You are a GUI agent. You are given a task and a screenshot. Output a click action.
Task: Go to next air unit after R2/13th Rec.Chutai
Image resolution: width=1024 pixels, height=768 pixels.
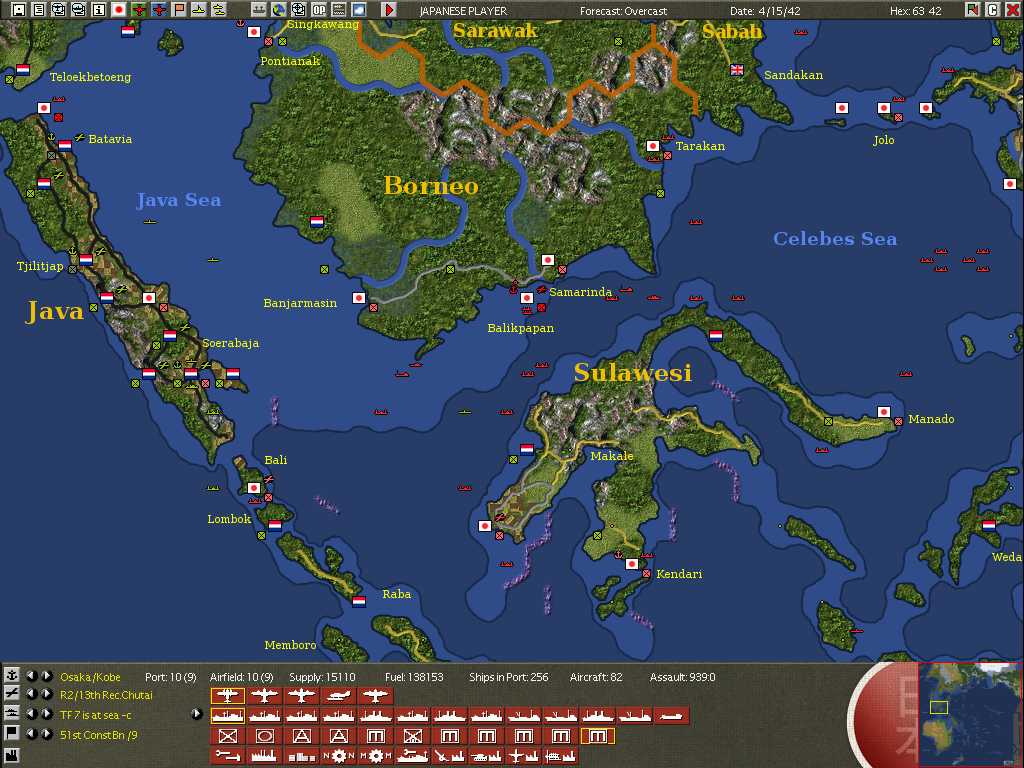pyautogui.click(x=46, y=694)
